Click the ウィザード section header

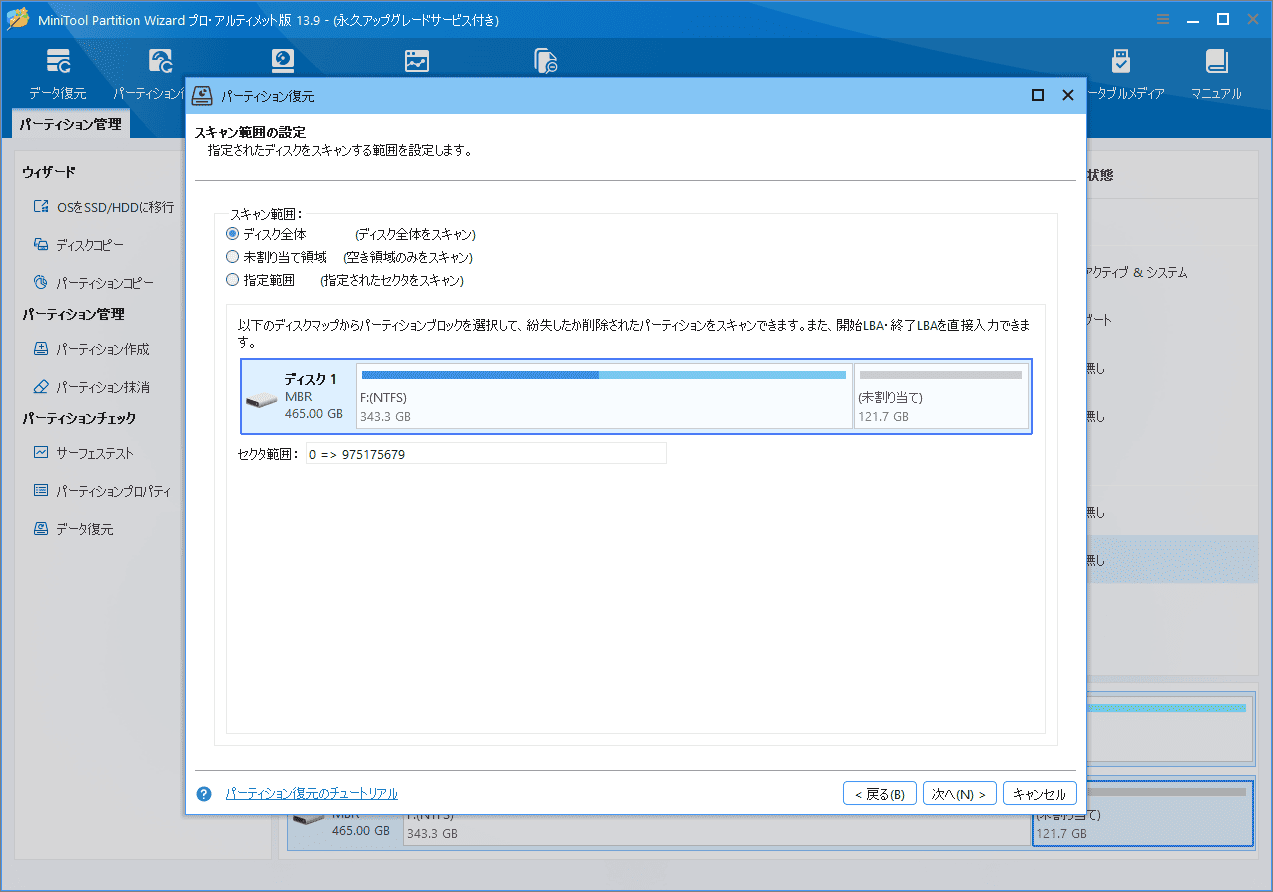point(49,172)
